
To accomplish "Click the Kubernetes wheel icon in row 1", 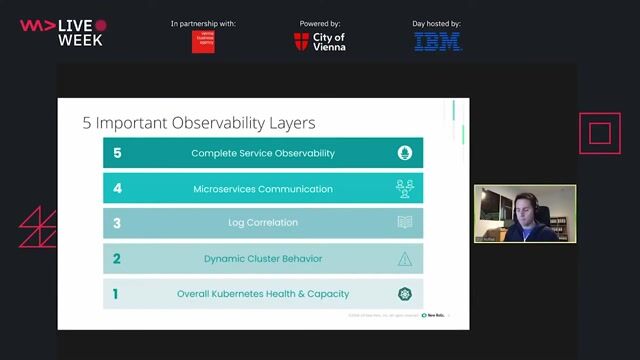I will click(405, 294).
